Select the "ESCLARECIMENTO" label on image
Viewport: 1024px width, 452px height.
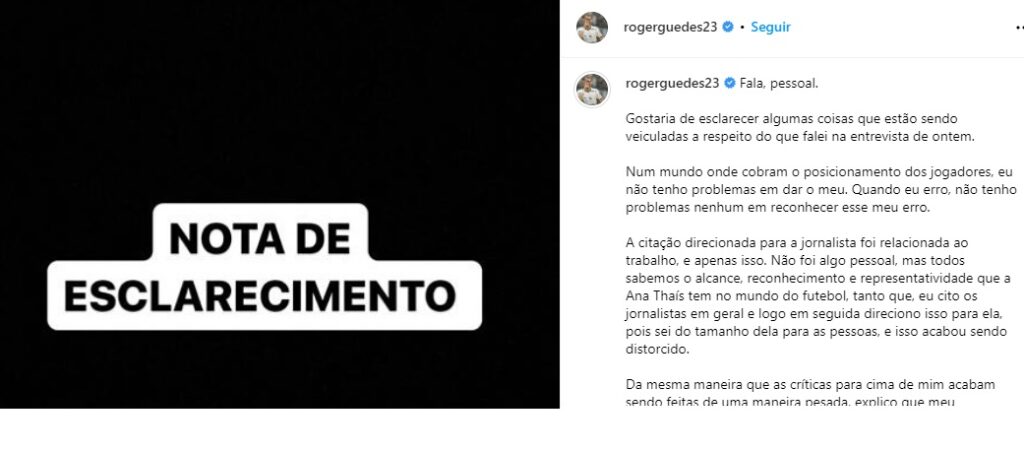pos(260,295)
